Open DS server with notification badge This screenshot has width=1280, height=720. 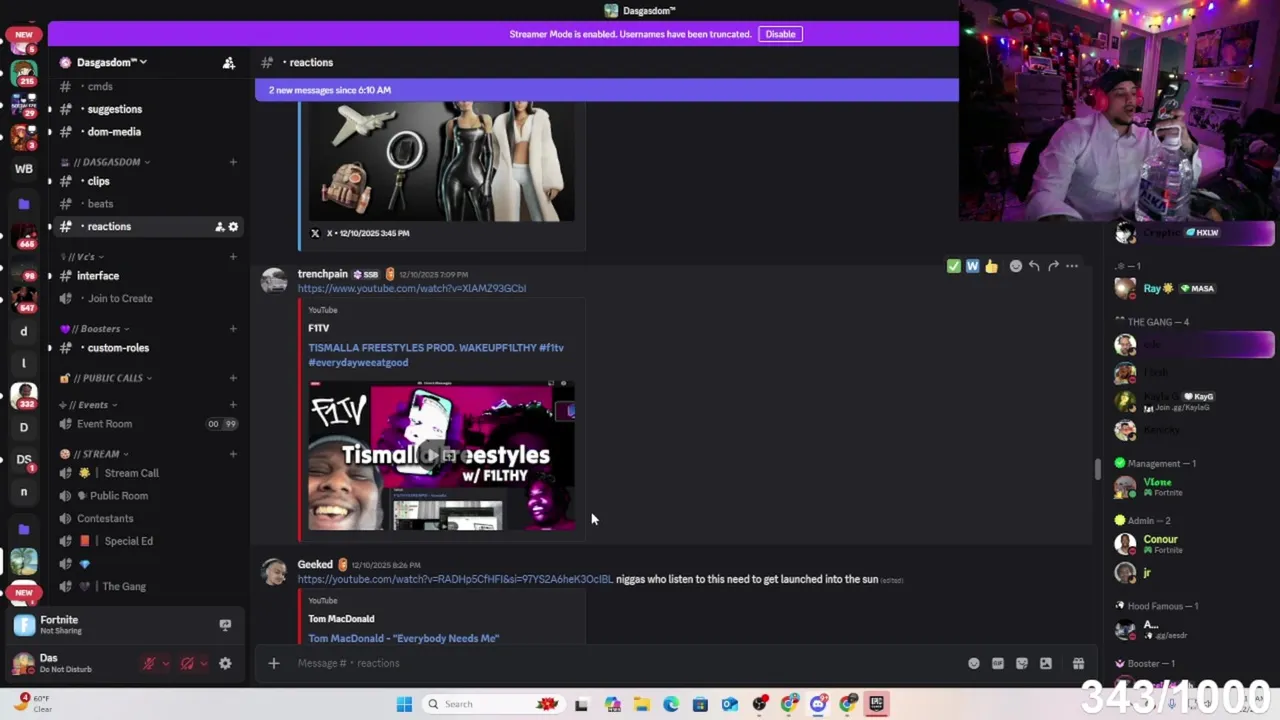(24, 460)
